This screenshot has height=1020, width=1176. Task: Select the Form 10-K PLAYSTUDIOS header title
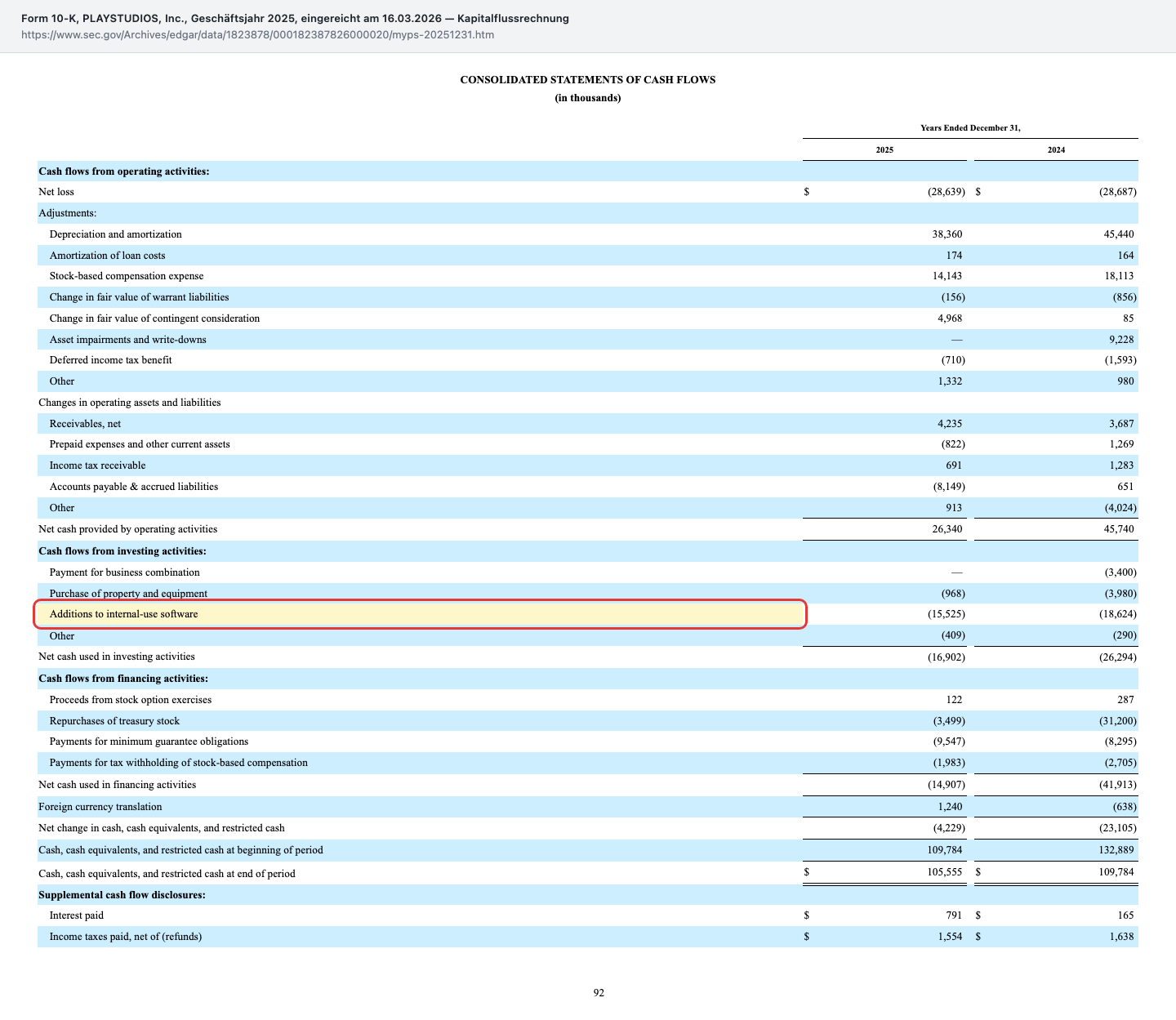(x=295, y=18)
